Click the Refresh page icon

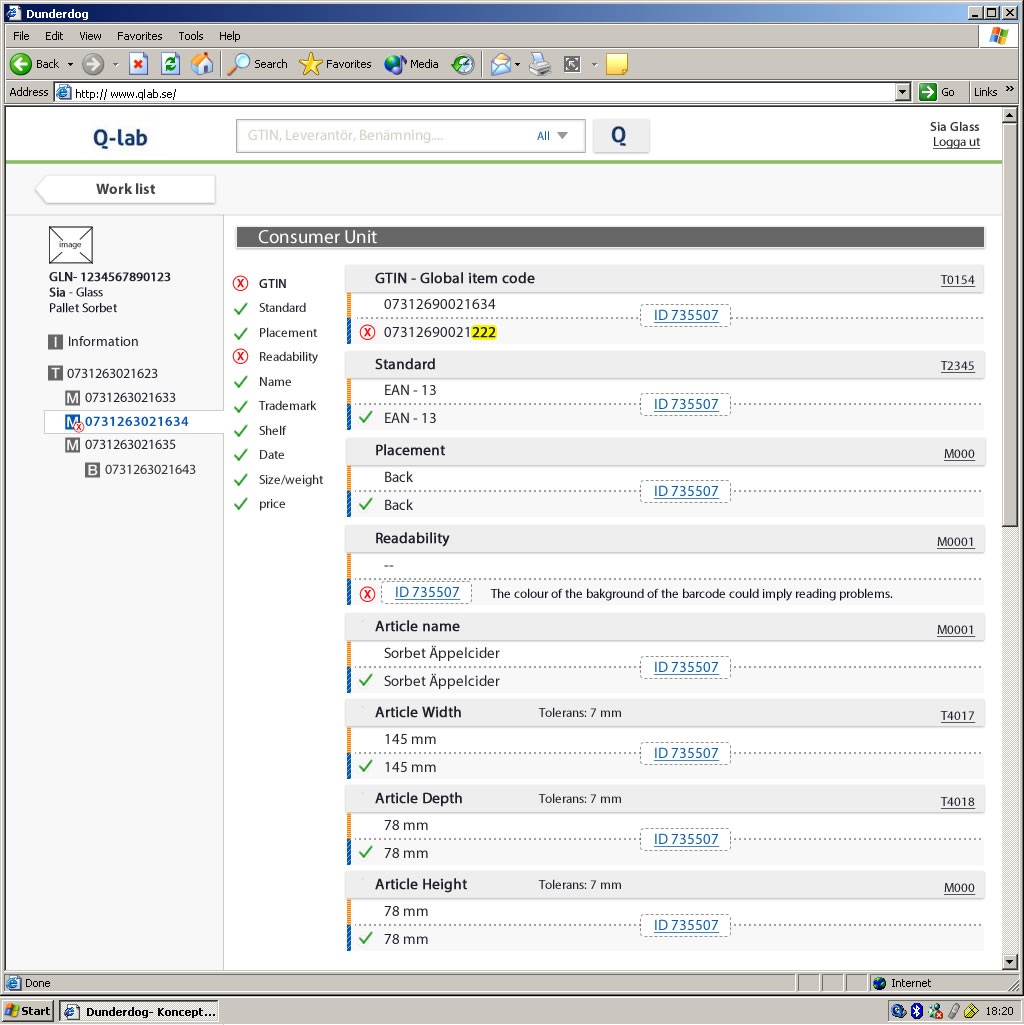click(x=170, y=64)
